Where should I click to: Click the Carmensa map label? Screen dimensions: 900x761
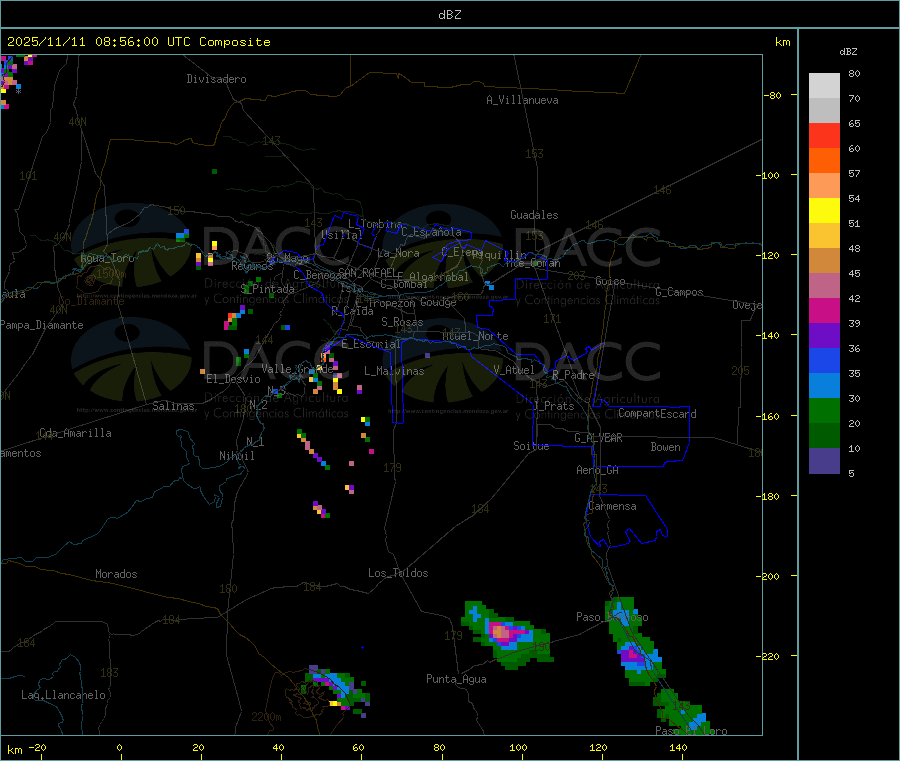[612, 506]
